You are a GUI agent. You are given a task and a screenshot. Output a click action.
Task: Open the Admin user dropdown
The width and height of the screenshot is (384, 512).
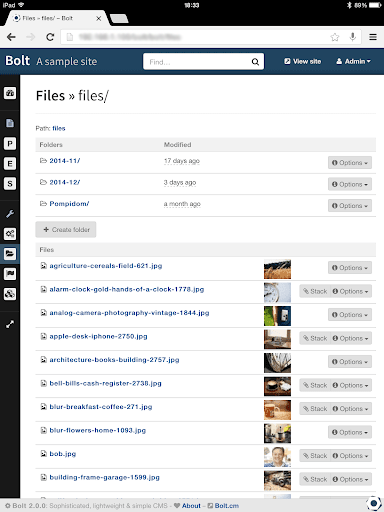(x=353, y=61)
